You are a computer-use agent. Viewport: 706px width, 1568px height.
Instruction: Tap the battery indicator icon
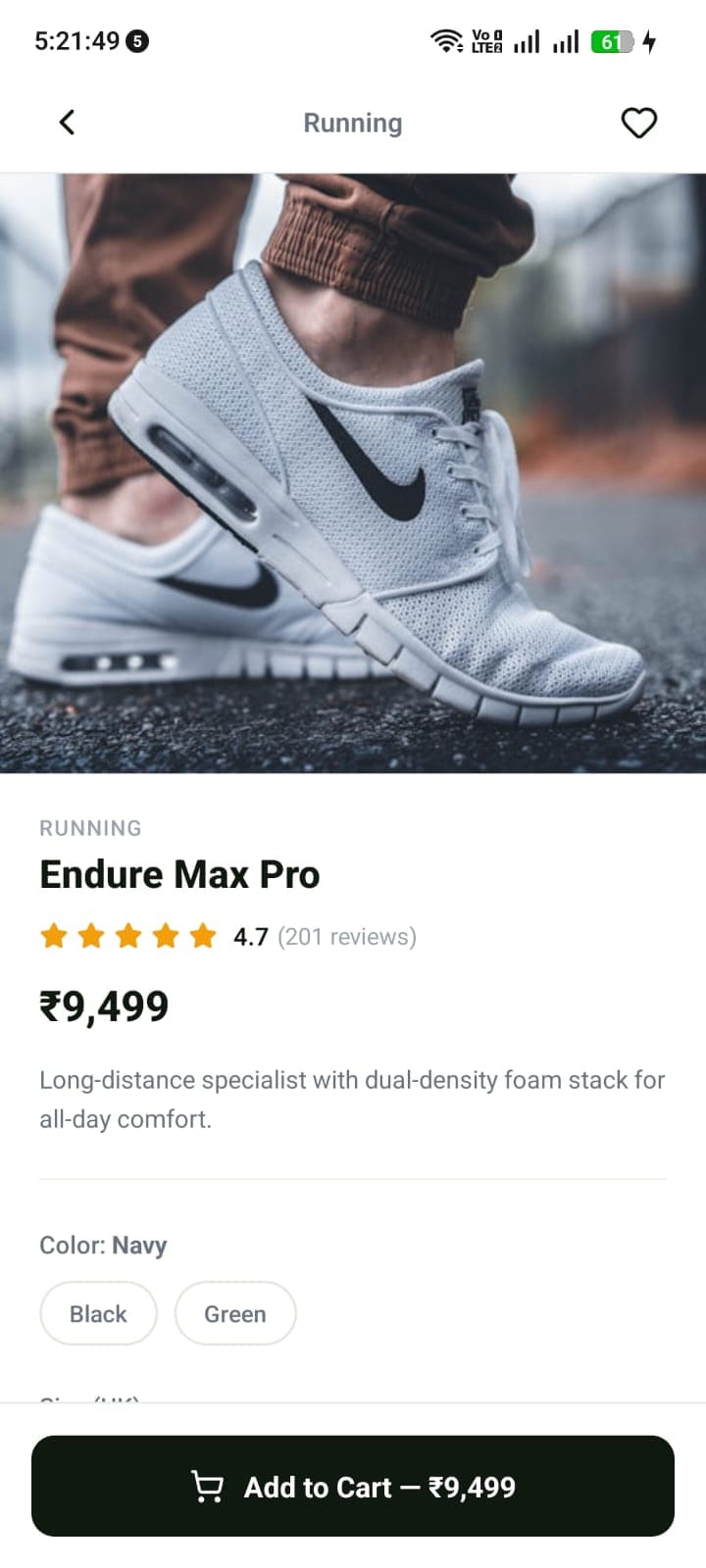[613, 41]
